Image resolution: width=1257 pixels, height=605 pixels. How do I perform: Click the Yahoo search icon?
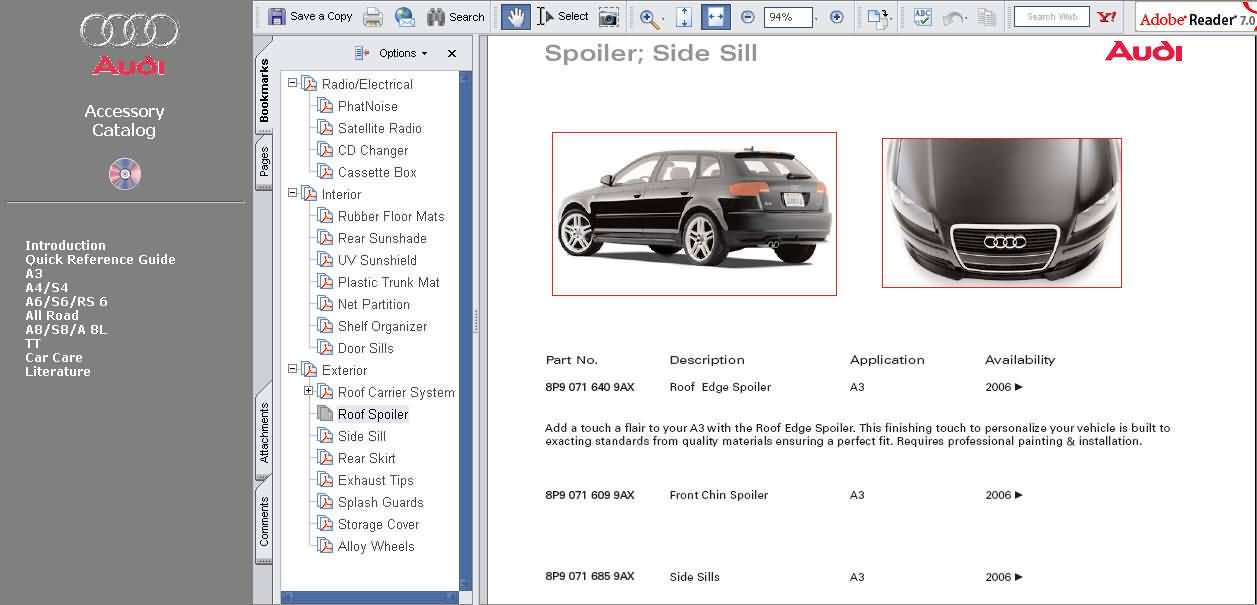point(1106,17)
